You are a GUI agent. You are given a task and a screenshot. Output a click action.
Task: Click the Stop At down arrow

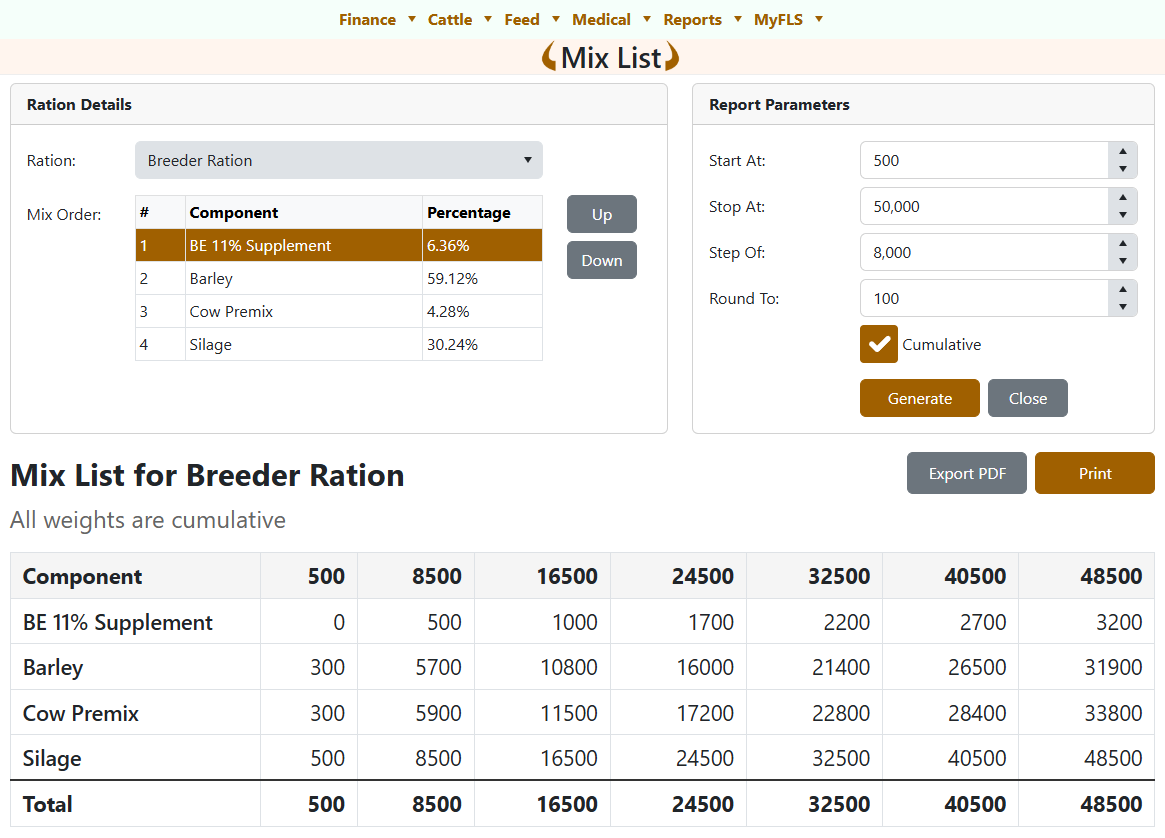tap(1122, 216)
